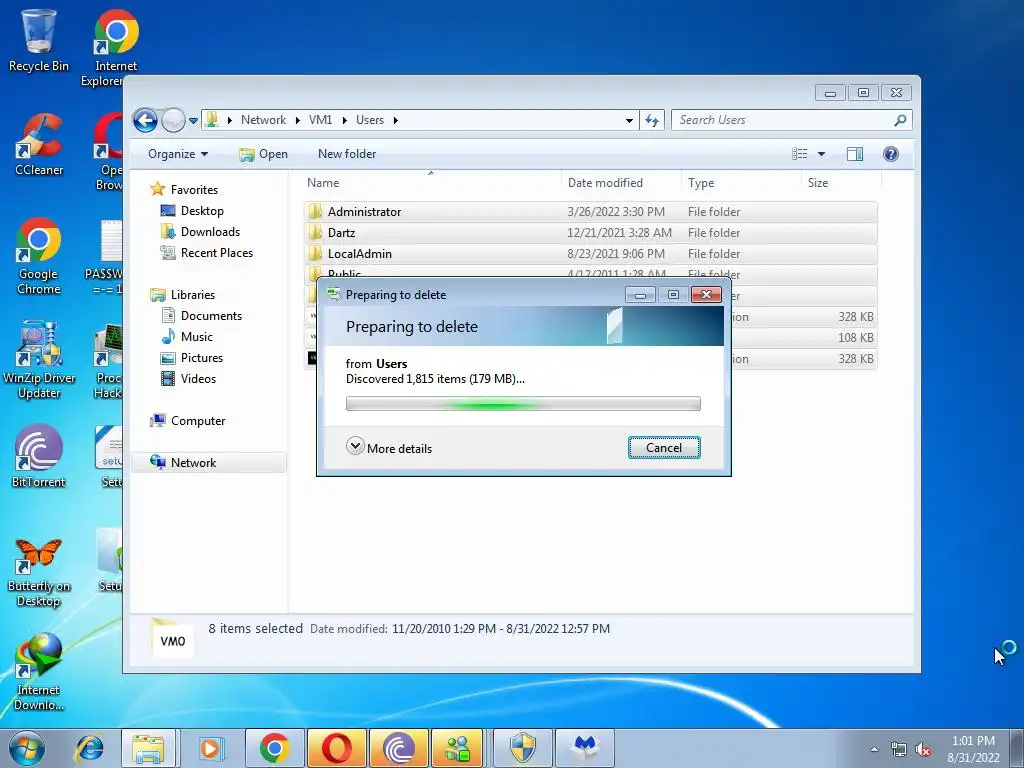Screen dimensions: 1024x768
Task: Click the search magnifier icon
Action: [x=900, y=120]
